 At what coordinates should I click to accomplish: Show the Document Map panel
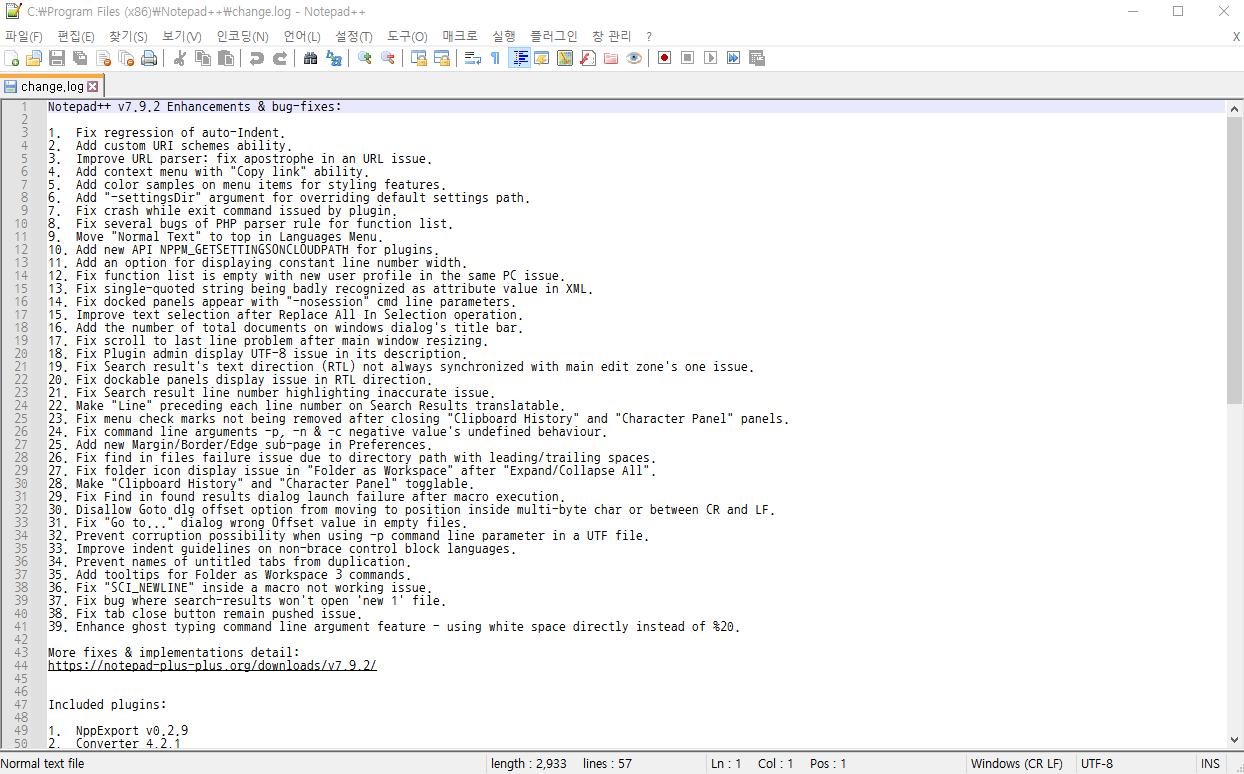coord(565,58)
